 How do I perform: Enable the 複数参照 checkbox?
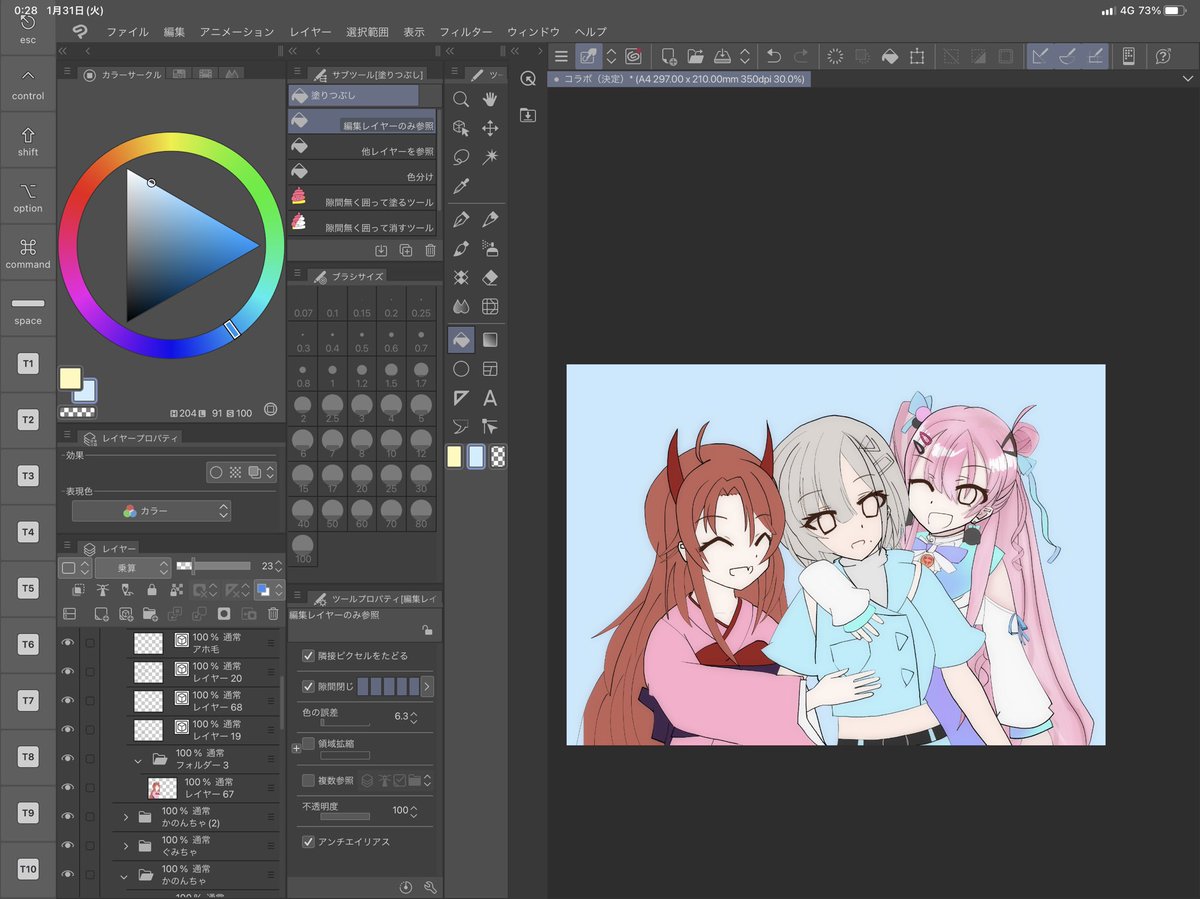pos(308,780)
